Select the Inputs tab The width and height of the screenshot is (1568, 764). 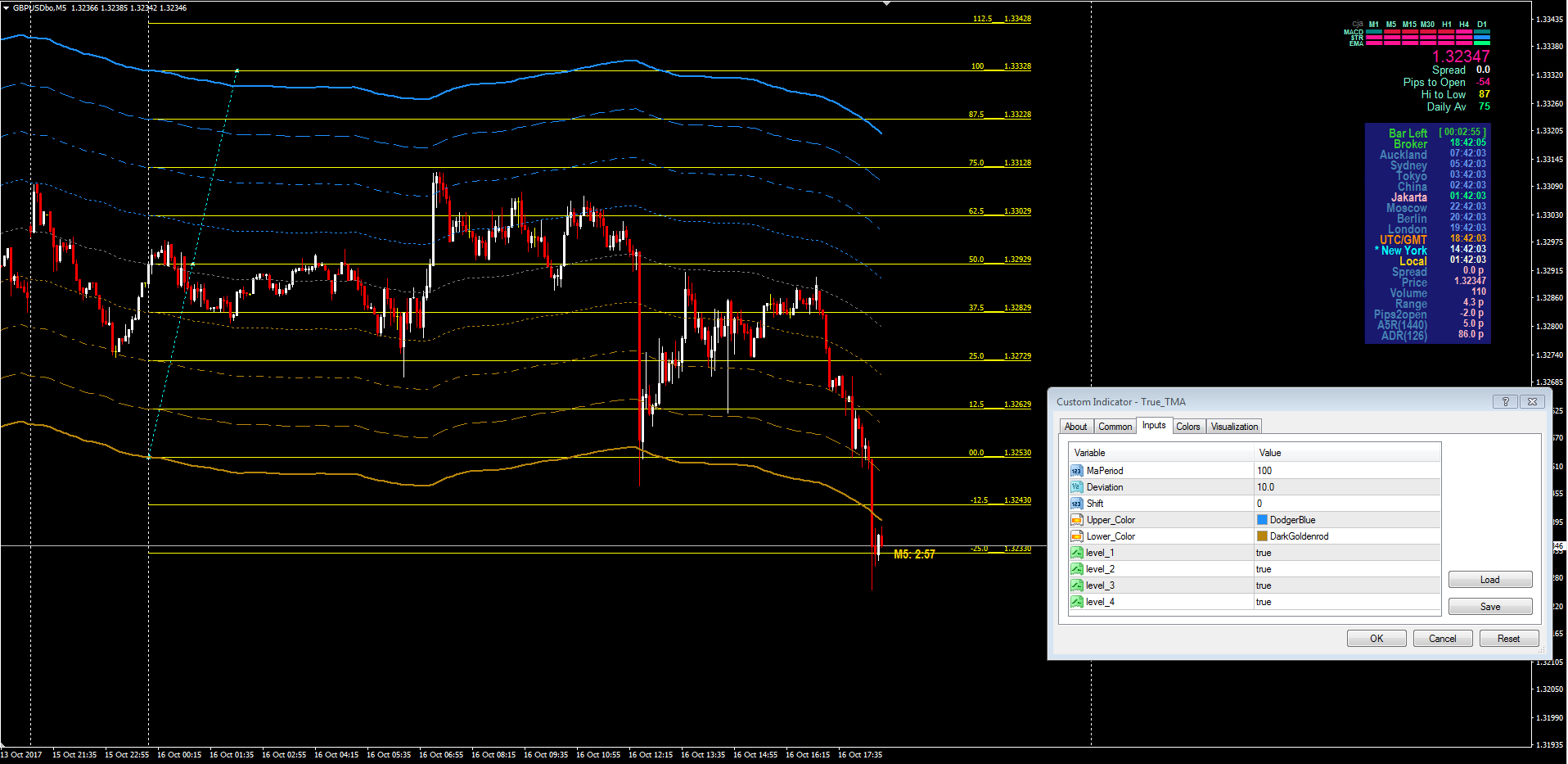[x=1154, y=425]
